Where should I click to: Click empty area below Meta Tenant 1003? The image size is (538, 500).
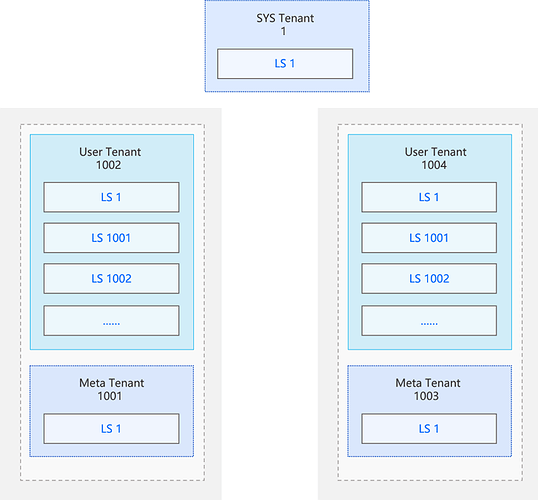[430, 468]
